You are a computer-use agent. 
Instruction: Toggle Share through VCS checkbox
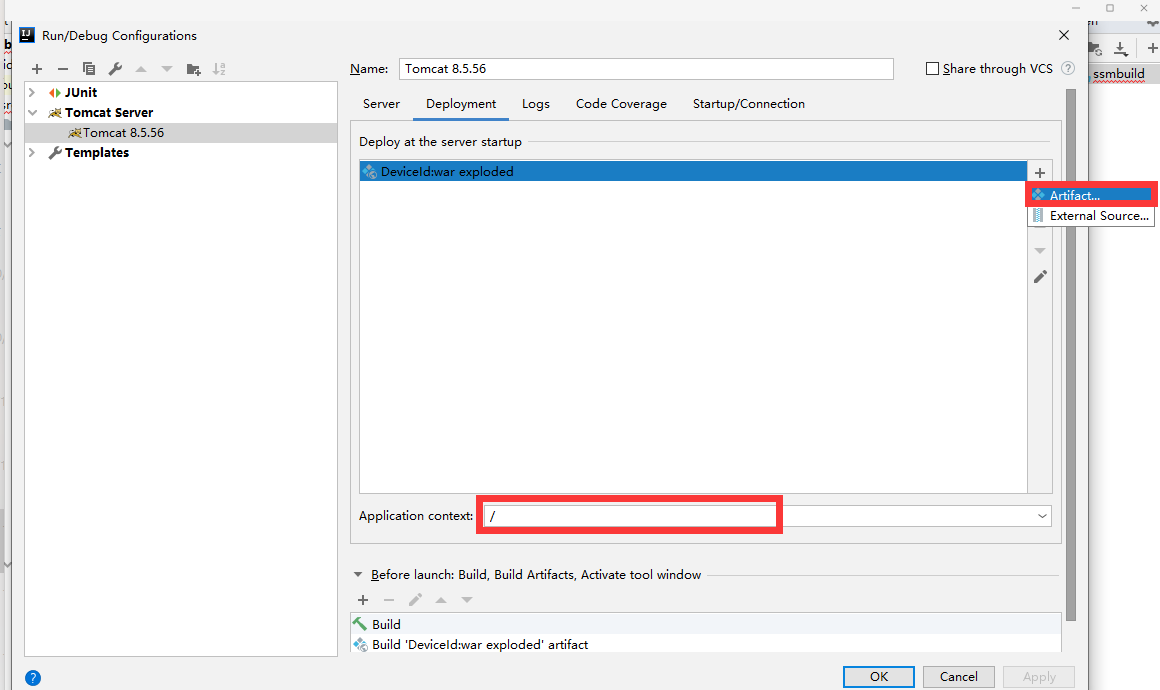click(x=932, y=69)
